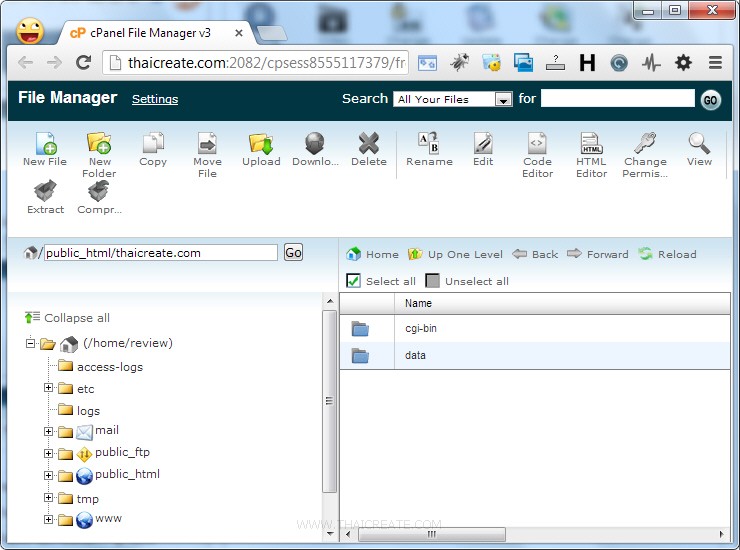740x550 pixels.
Task: Click the Edit pencil icon
Action: 483,143
